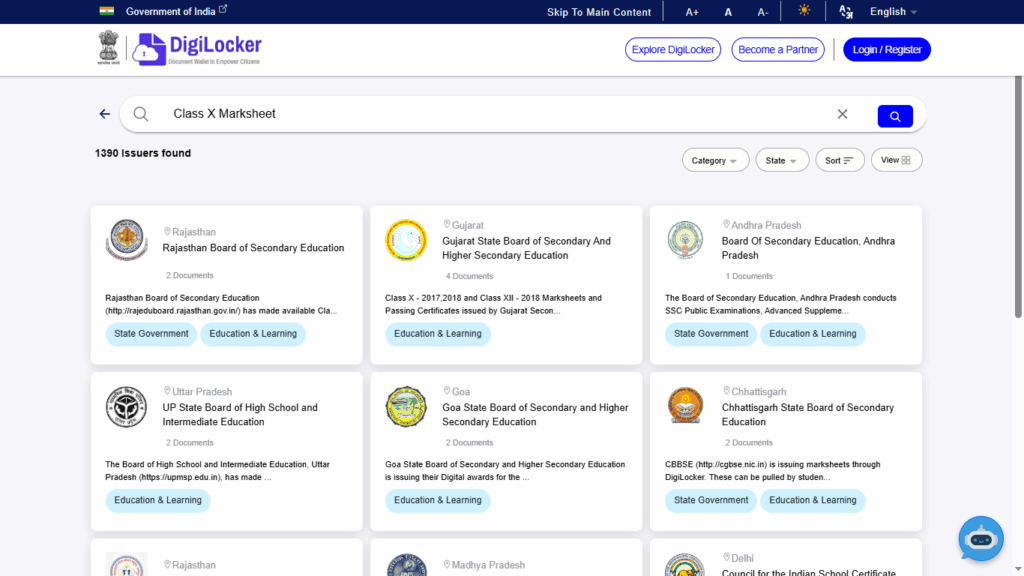Click Skip To Main Content
This screenshot has width=1024, height=576.
point(599,12)
